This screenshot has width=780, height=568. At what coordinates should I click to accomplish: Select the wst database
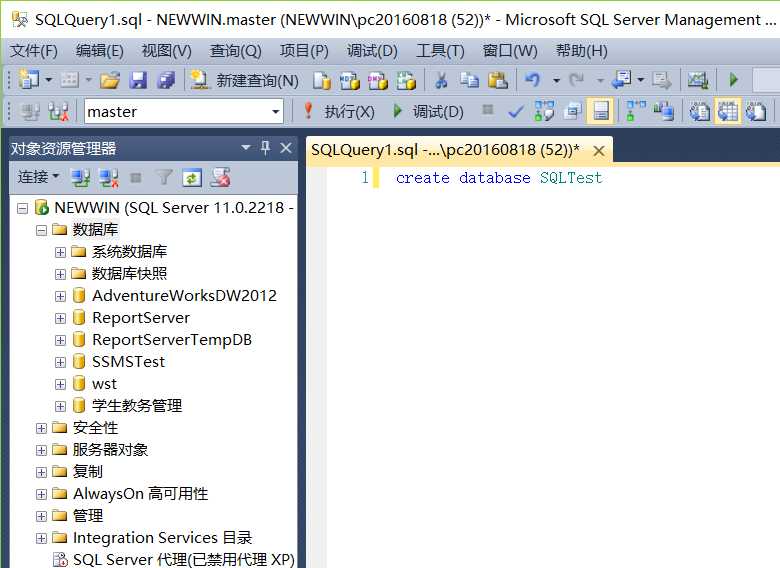104,384
